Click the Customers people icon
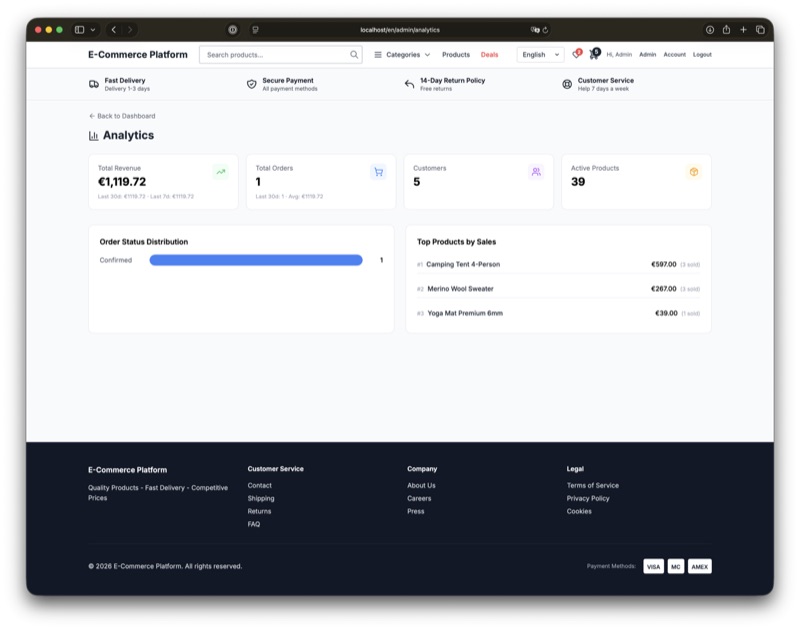This screenshot has width=800, height=630. [x=536, y=172]
